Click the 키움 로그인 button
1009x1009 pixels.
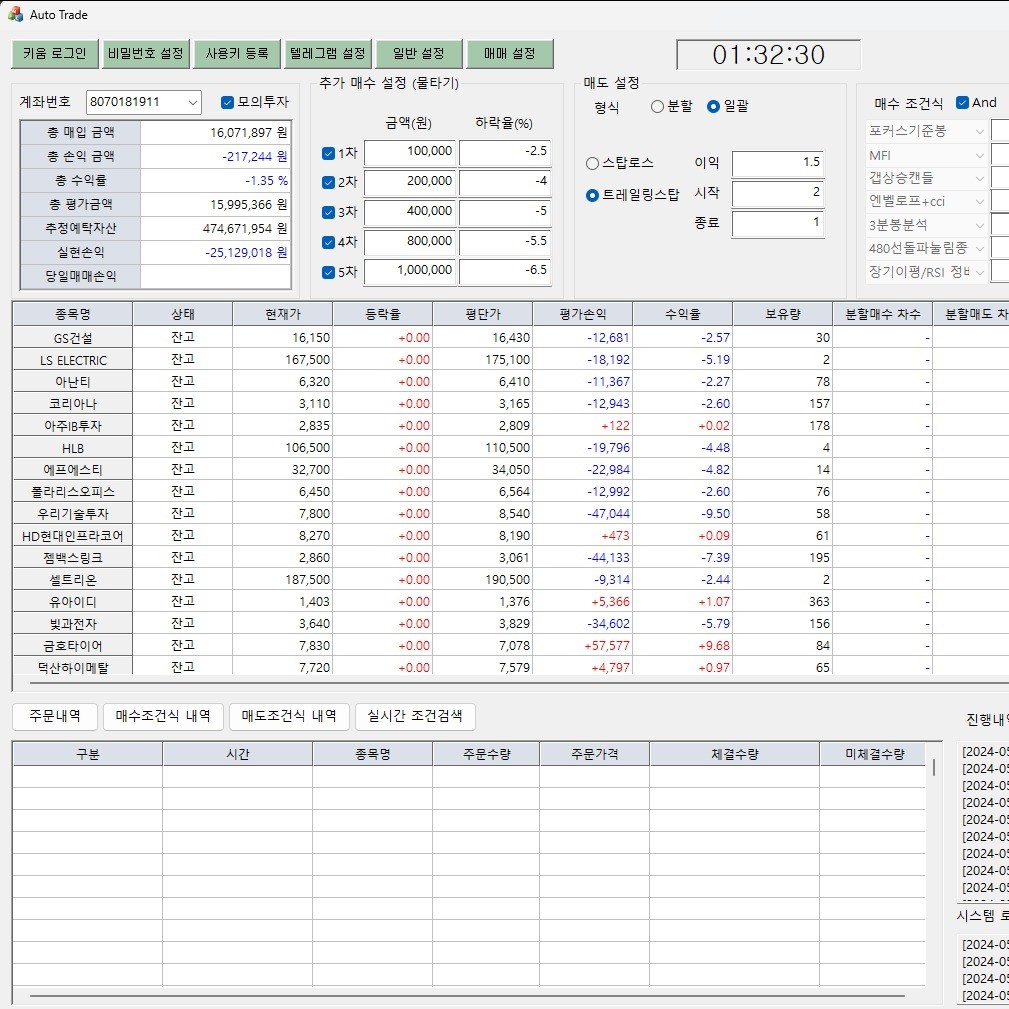54,54
